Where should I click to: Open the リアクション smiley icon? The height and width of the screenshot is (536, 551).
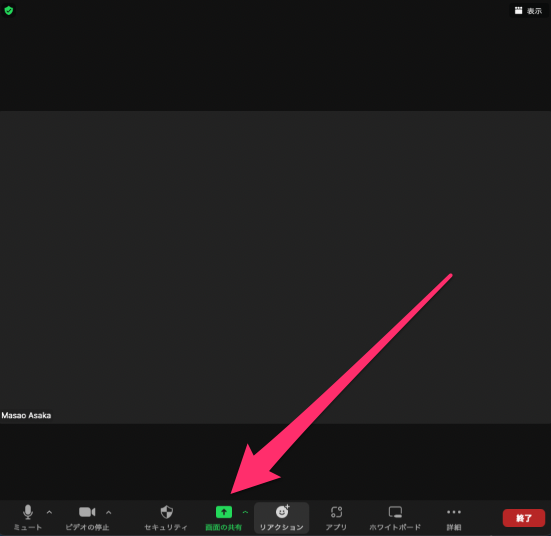click(x=282, y=512)
